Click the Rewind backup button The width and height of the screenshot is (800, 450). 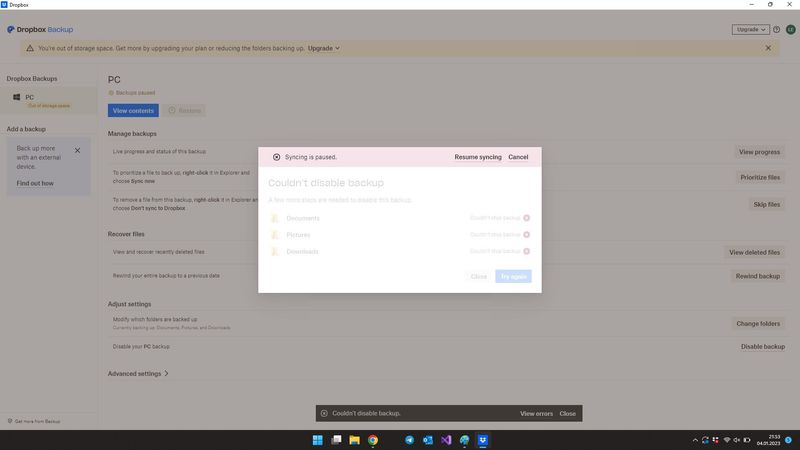(x=758, y=276)
